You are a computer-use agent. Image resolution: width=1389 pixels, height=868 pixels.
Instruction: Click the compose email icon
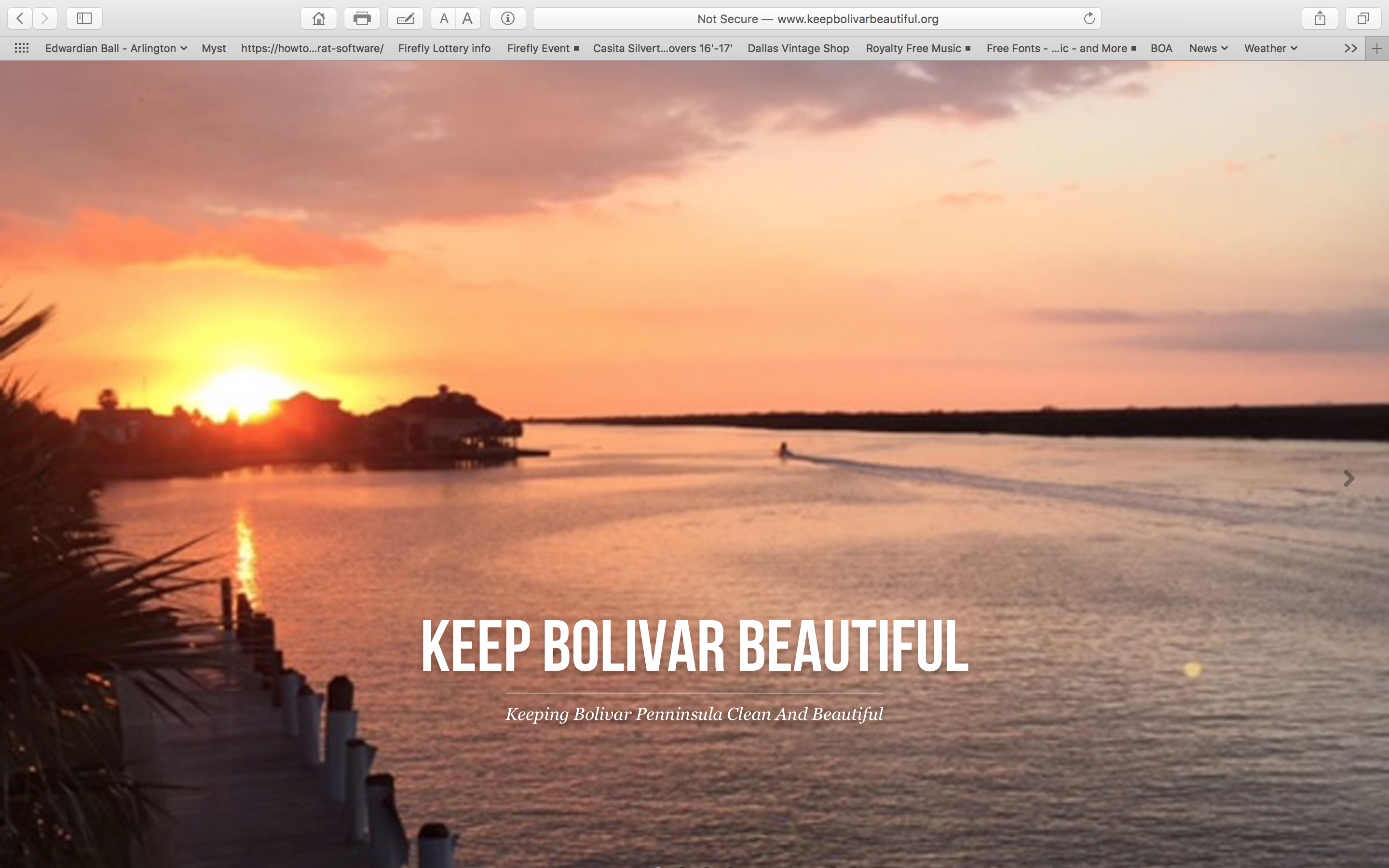click(x=405, y=18)
